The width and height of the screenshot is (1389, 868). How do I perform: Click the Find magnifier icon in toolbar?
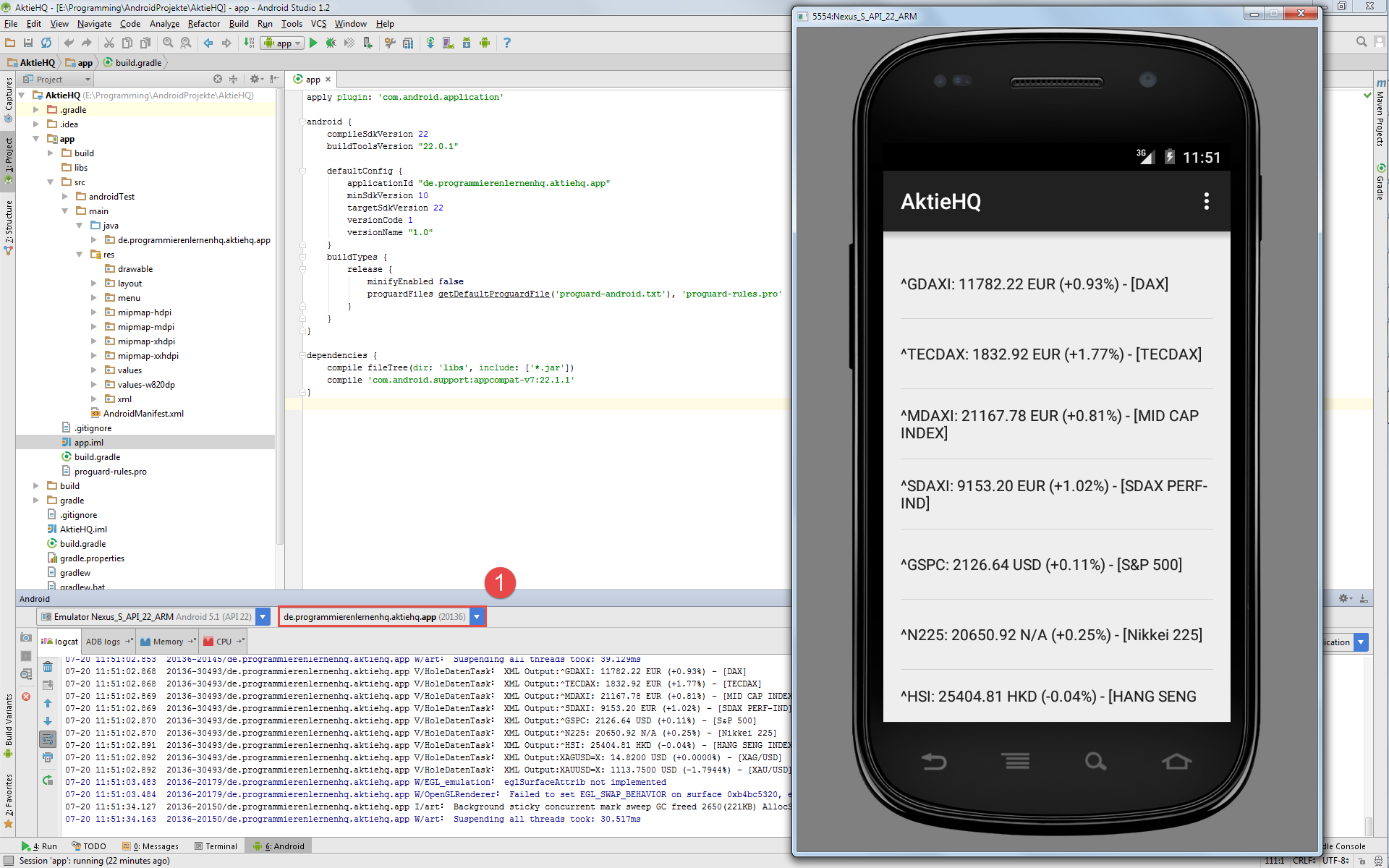pos(168,43)
